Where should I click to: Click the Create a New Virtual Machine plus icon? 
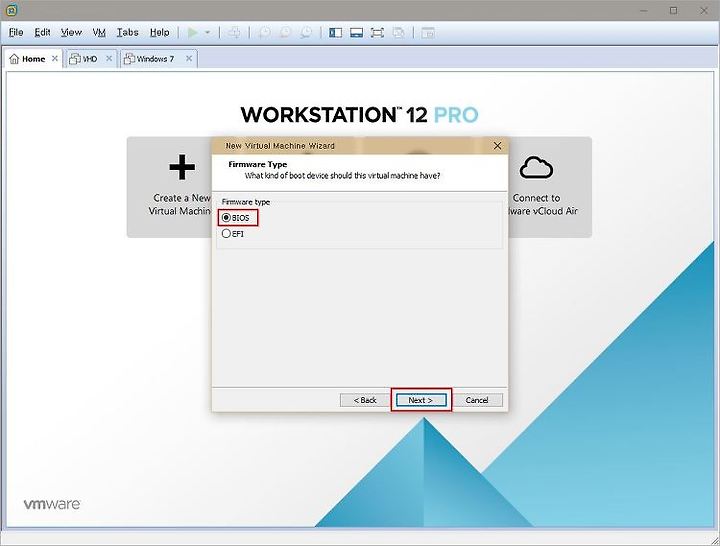click(x=182, y=167)
